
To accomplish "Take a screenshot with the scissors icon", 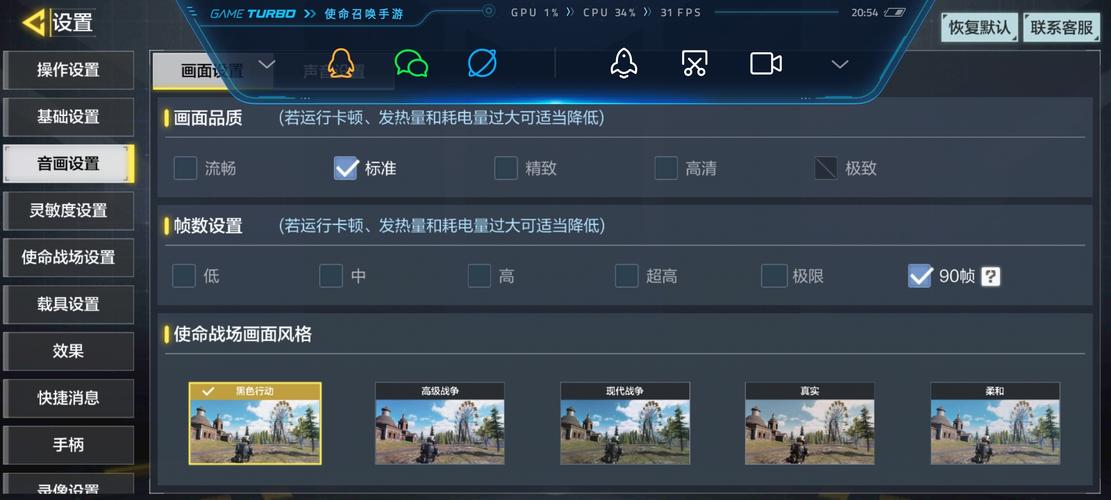I will 694,64.
